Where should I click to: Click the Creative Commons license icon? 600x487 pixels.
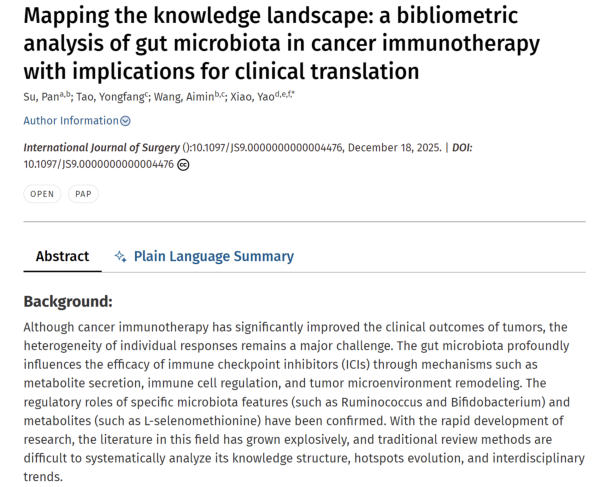(183, 165)
